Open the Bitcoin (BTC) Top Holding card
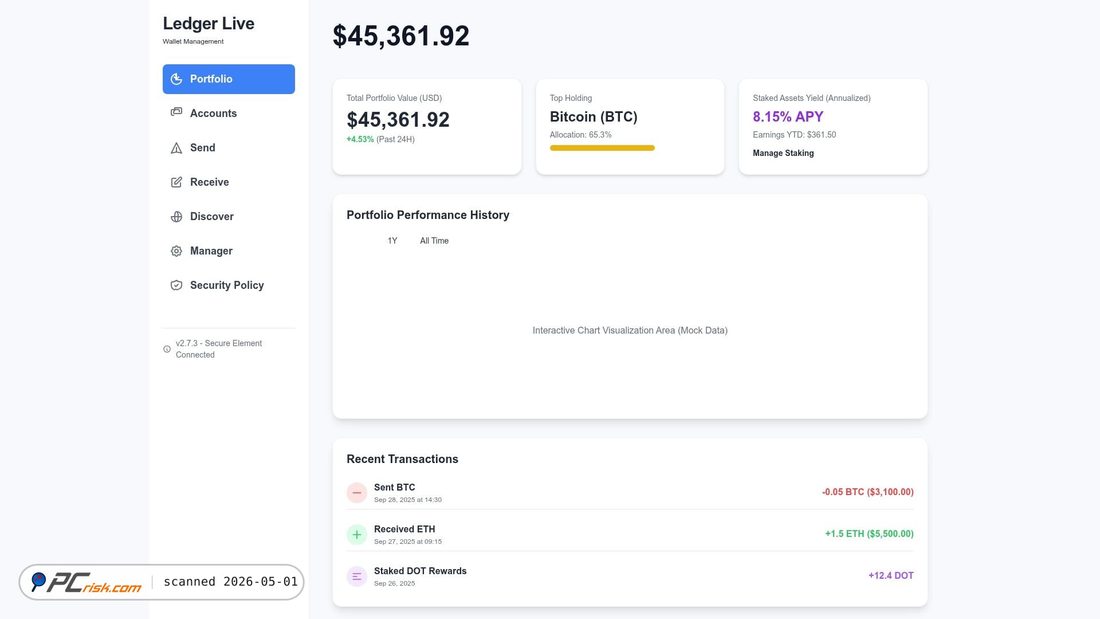Viewport: 1100px width, 619px height. pos(630,126)
